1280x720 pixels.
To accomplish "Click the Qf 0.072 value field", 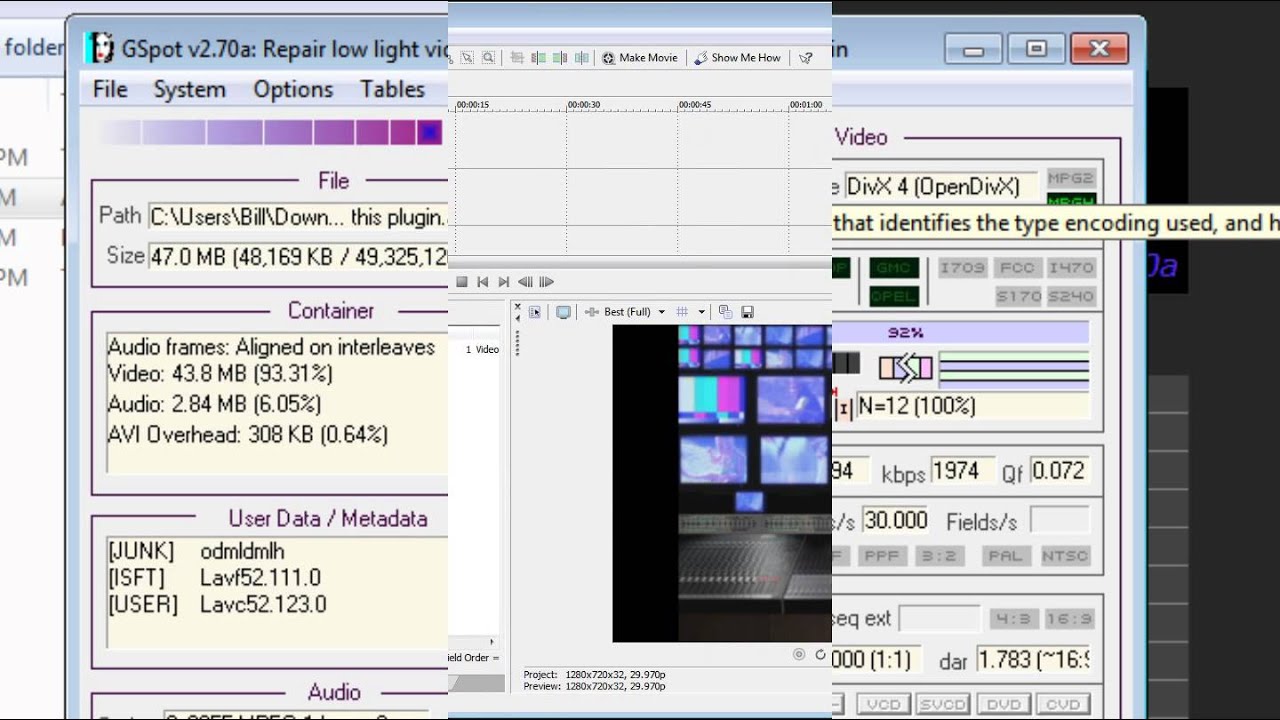I will pyautogui.click(x=1059, y=471).
